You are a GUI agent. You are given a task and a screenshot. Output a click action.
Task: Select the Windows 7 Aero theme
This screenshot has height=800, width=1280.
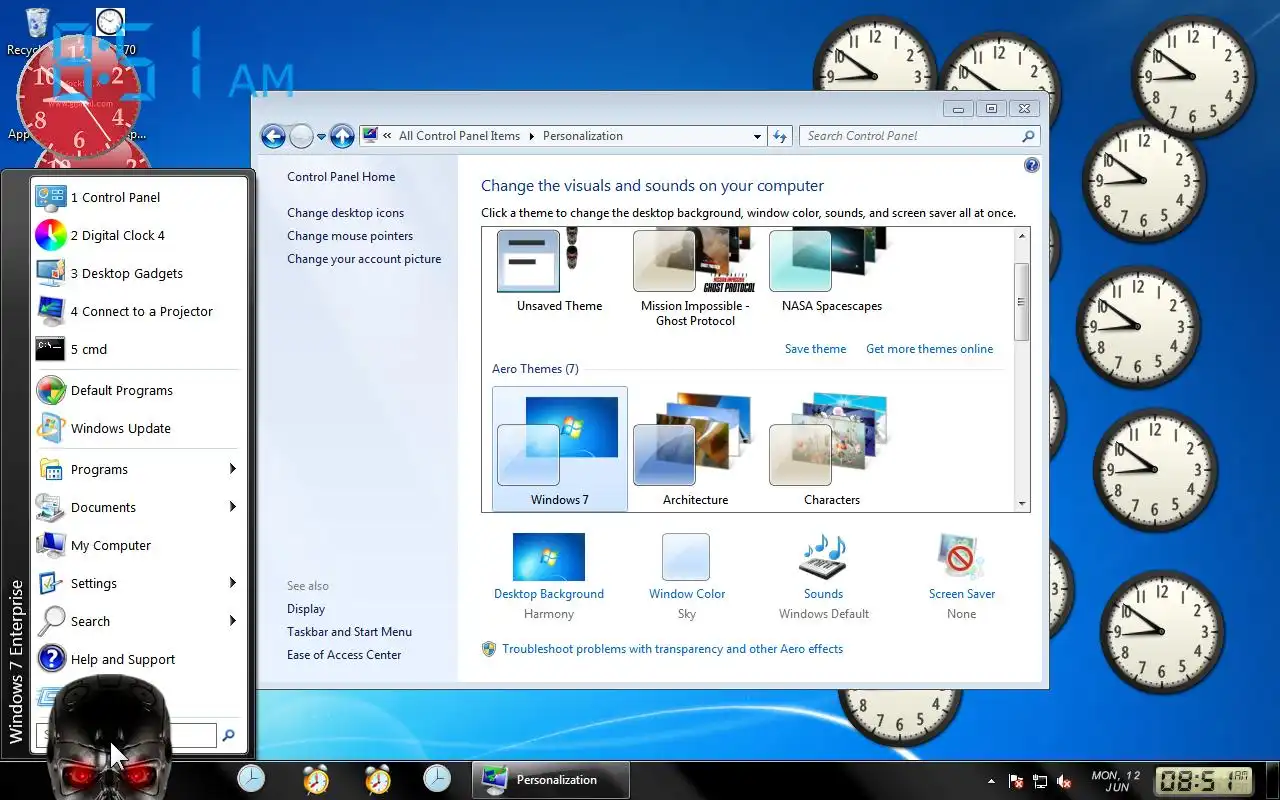[560, 449]
